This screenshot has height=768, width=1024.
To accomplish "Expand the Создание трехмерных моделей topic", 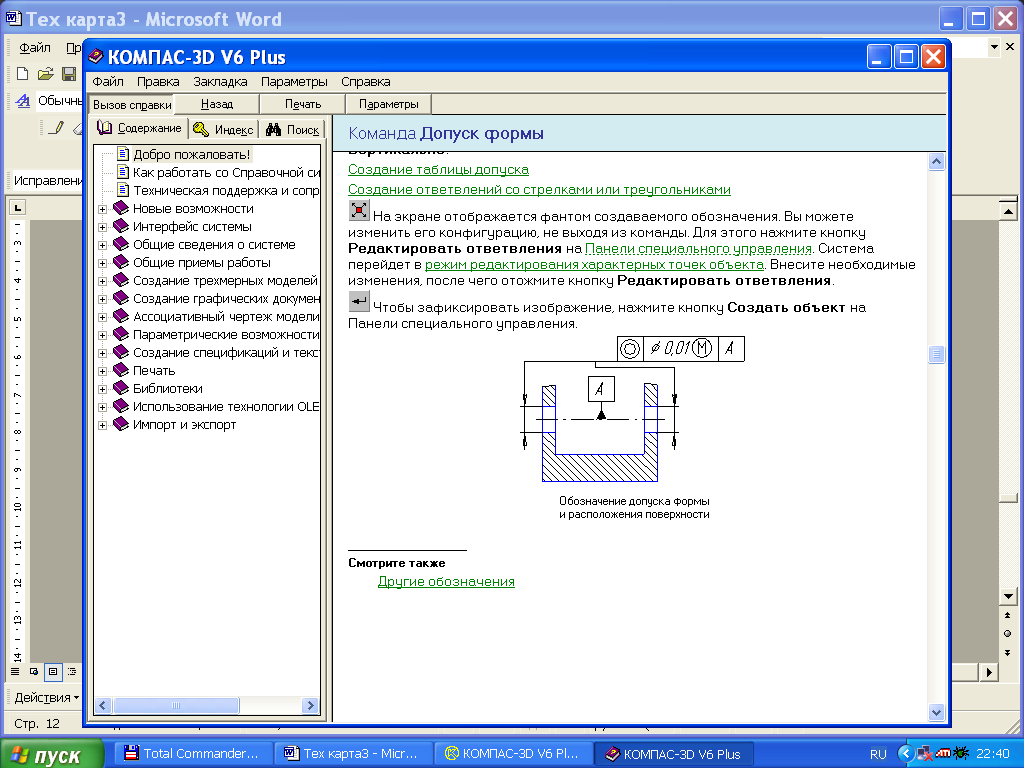I will pyautogui.click(x=103, y=281).
